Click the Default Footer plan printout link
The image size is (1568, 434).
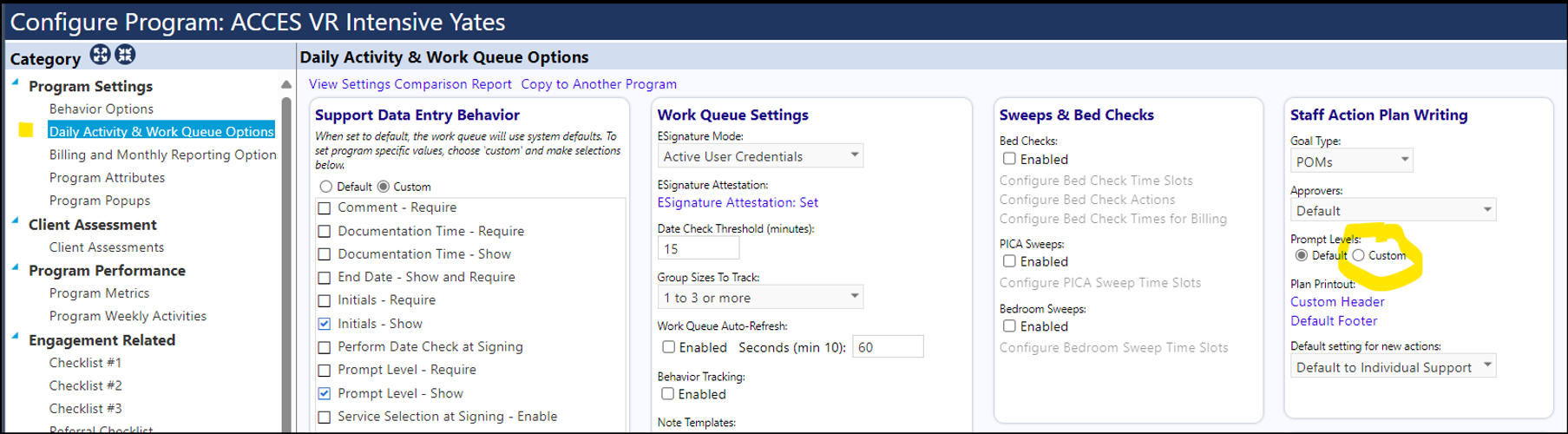1334,320
